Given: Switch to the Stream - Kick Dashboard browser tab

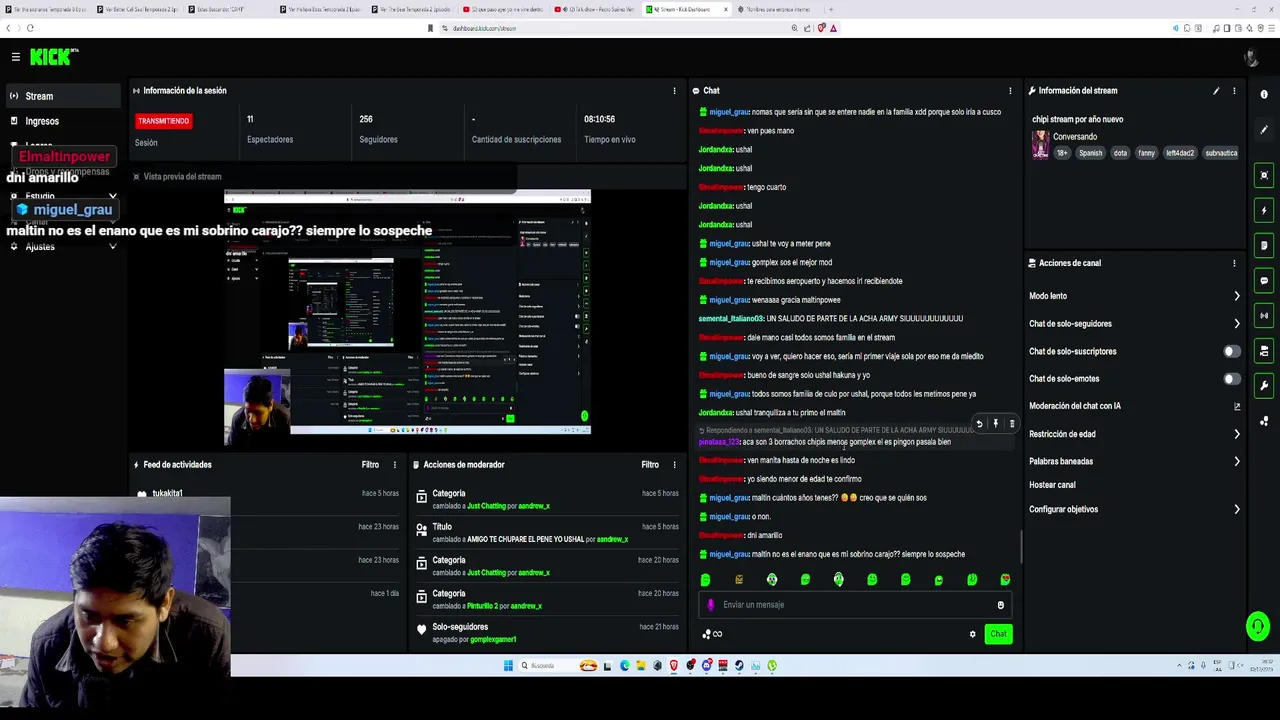Looking at the screenshot, I should pyautogui.click(x=685, y=9).
